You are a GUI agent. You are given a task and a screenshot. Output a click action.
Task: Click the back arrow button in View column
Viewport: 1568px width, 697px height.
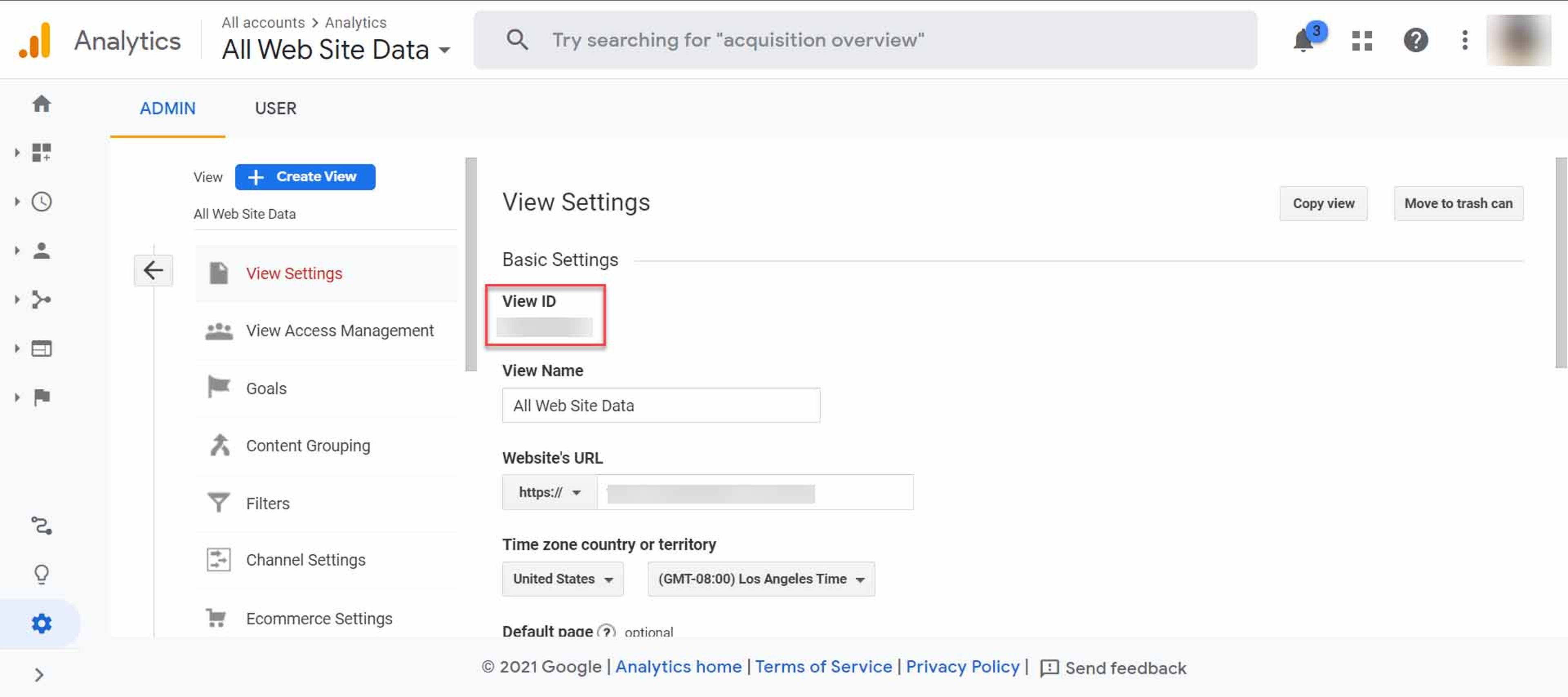click(x=154, y=271)
